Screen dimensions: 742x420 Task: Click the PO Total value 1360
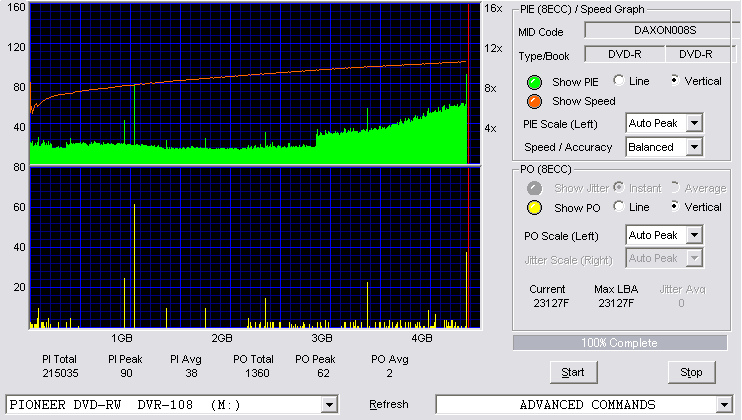coord(257,374)
